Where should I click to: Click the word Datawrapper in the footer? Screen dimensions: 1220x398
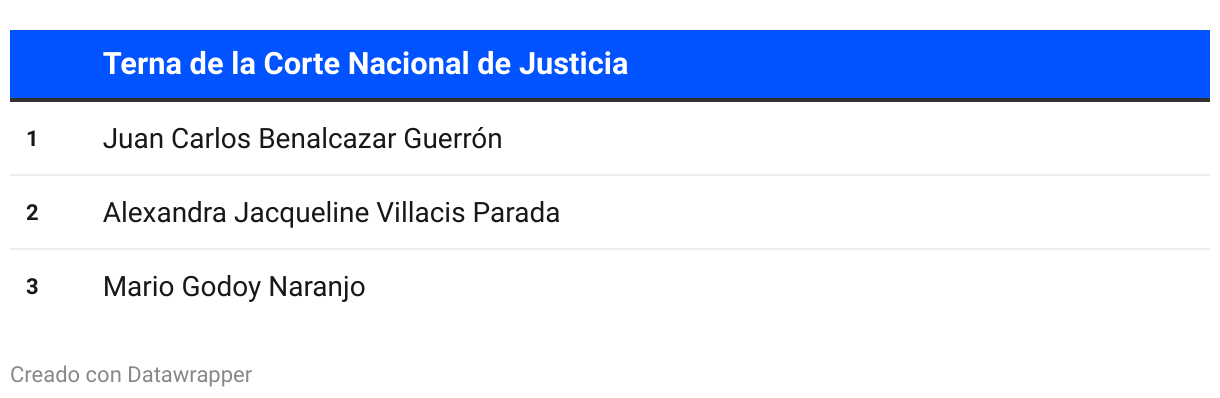tap(189, 375)
